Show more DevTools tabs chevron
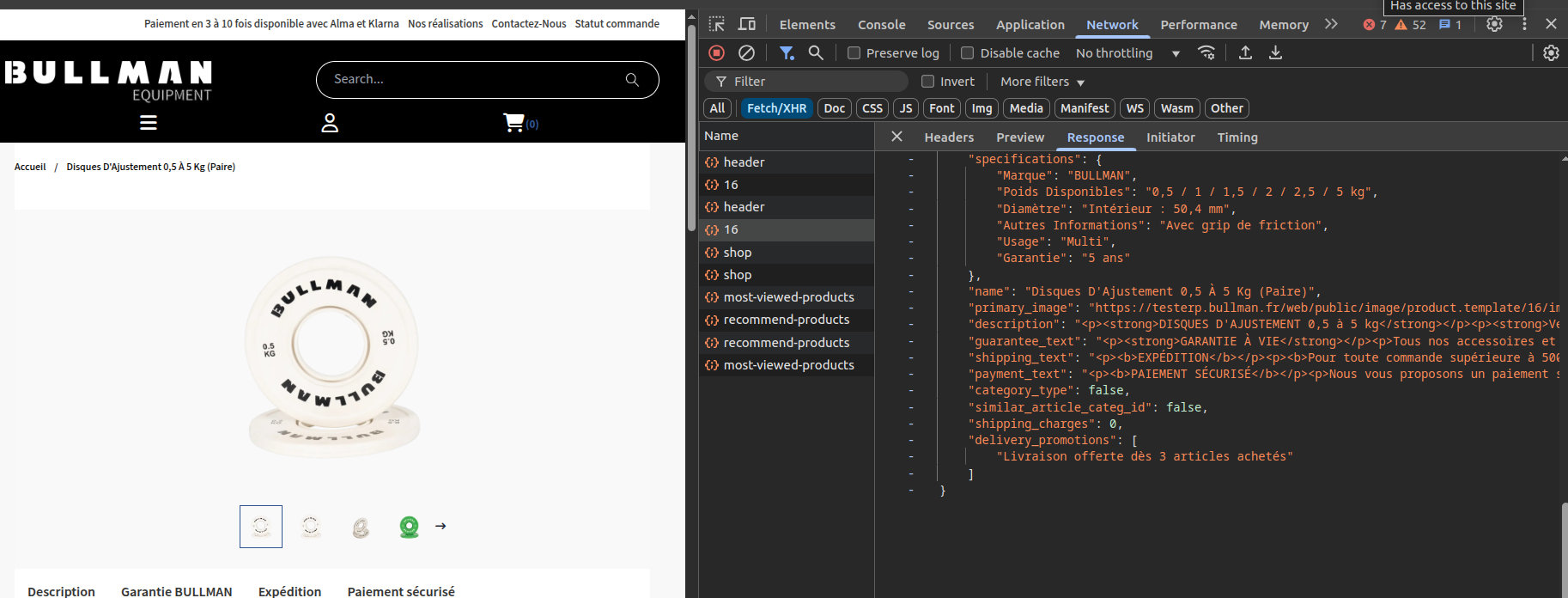This screenshot has width=1568, height=598. 1331,24
